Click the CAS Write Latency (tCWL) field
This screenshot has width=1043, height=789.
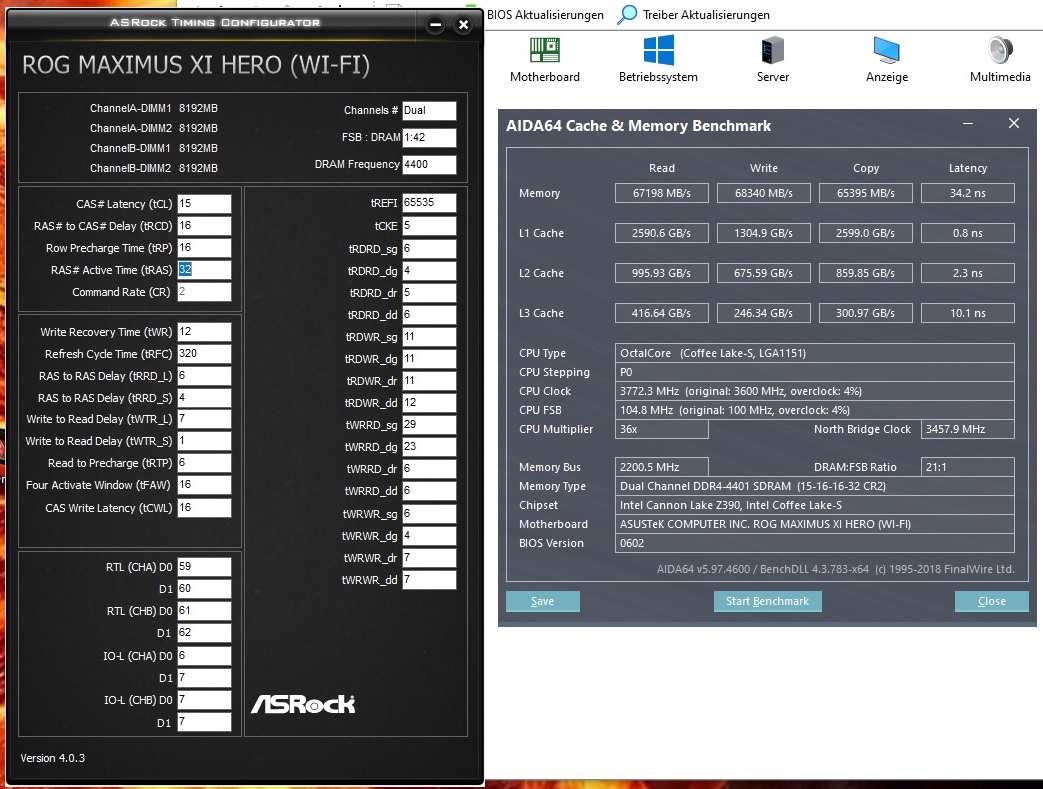coord(204,508)
